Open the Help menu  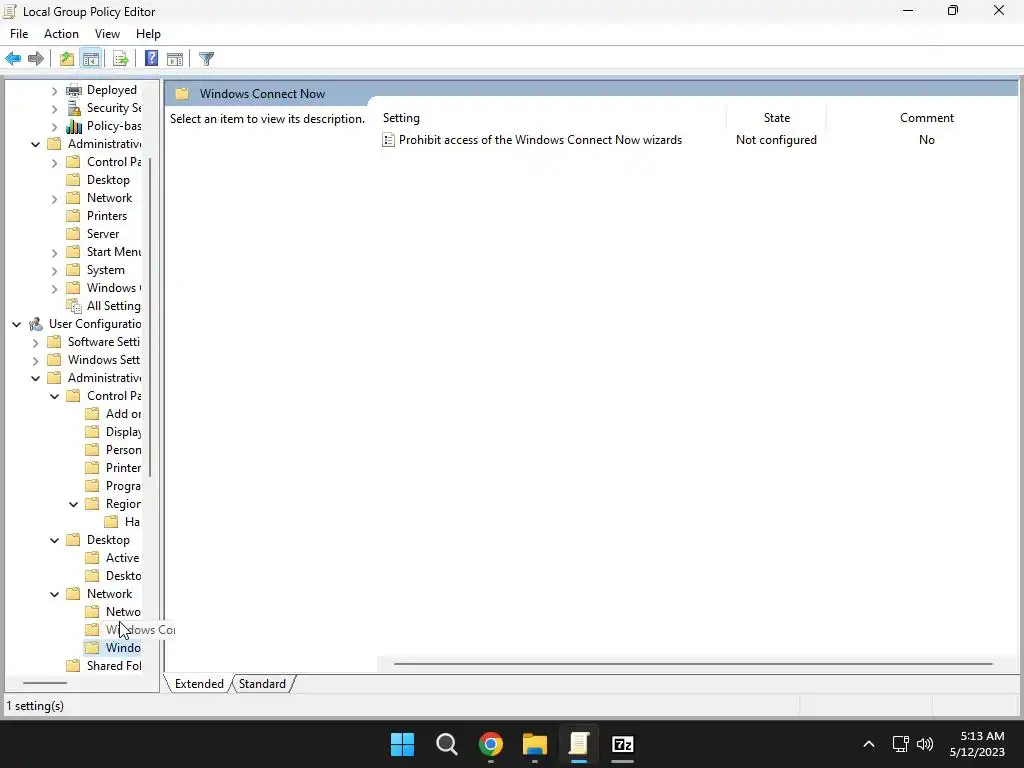click(x=148, y=34)
